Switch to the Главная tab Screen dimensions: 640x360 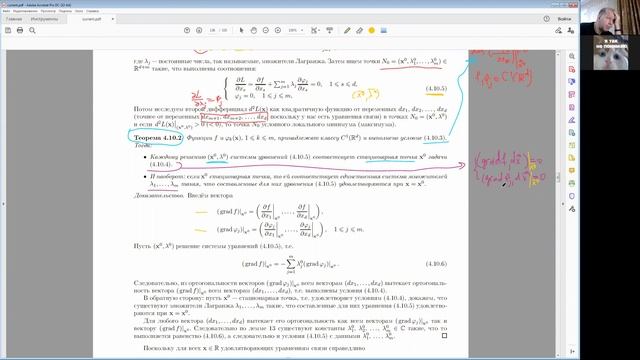(14, 19)
